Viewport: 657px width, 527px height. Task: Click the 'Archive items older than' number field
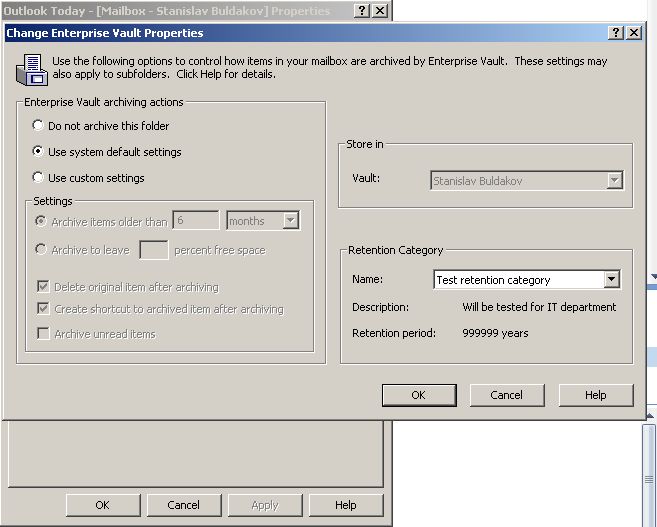click(195, 221)
